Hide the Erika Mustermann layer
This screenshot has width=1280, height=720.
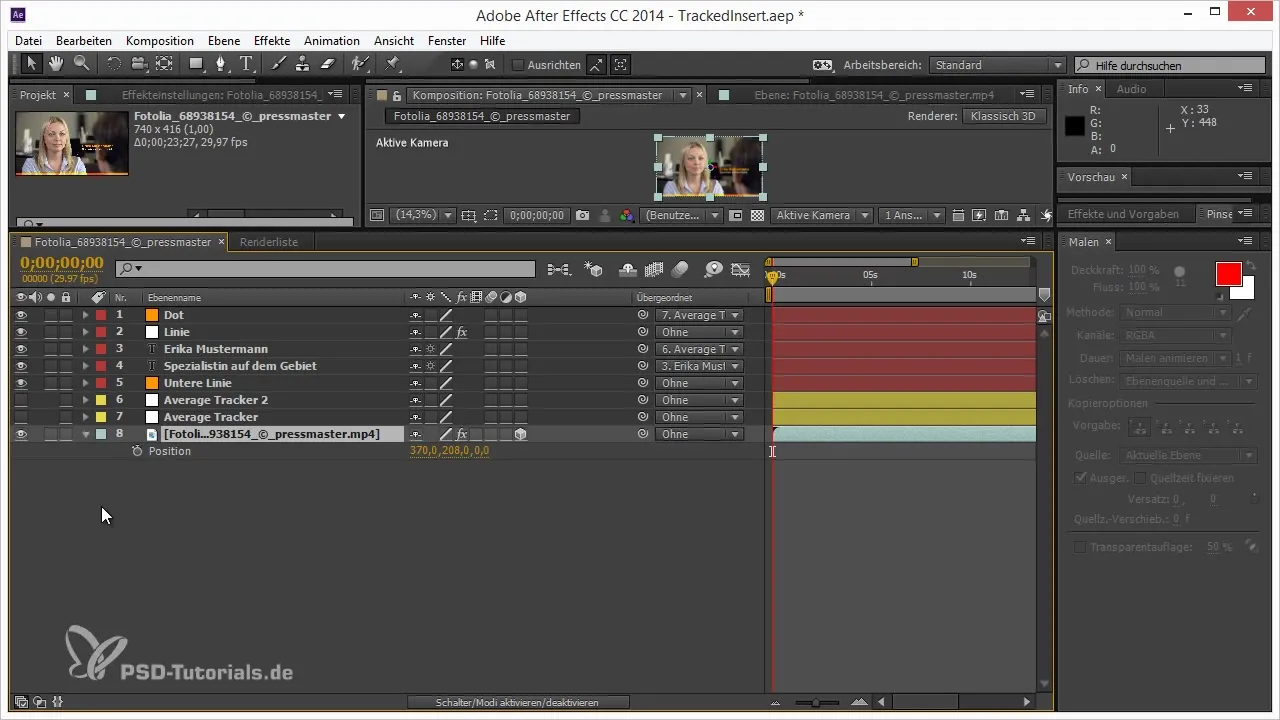pyautogui.click(x=20, y=349)
